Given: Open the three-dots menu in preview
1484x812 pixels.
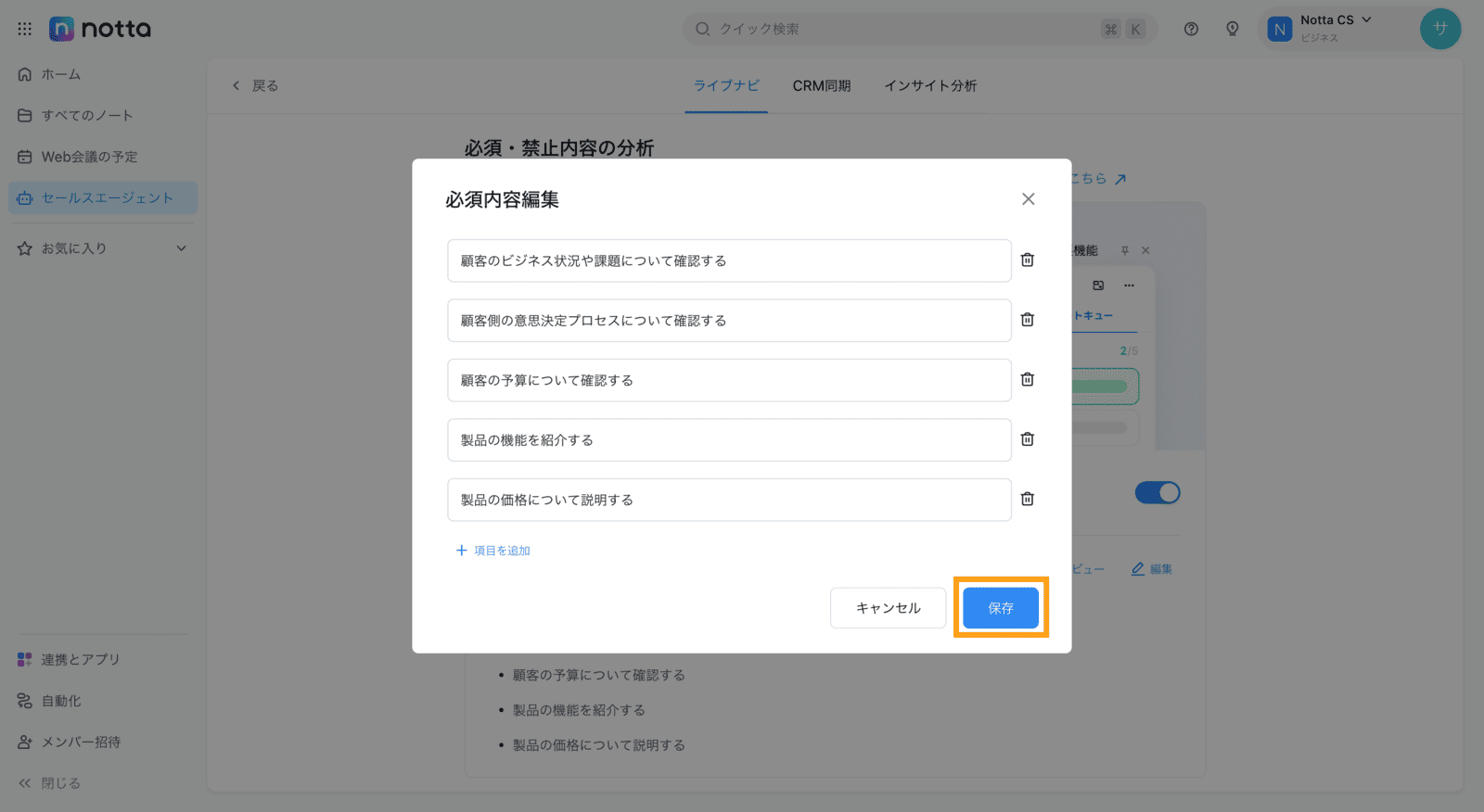Looking at the screenshot, I should 1129,285.
